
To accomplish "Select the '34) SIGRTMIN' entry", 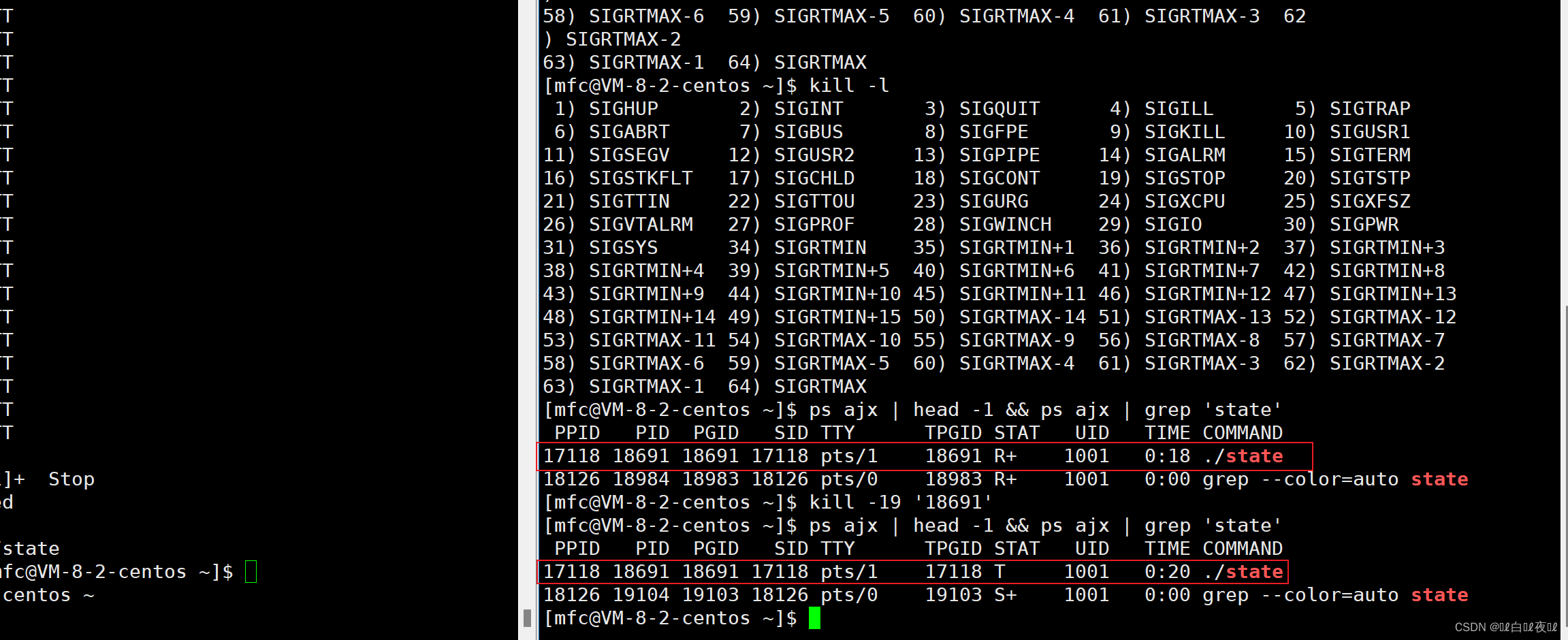I will tap(797, 248).
